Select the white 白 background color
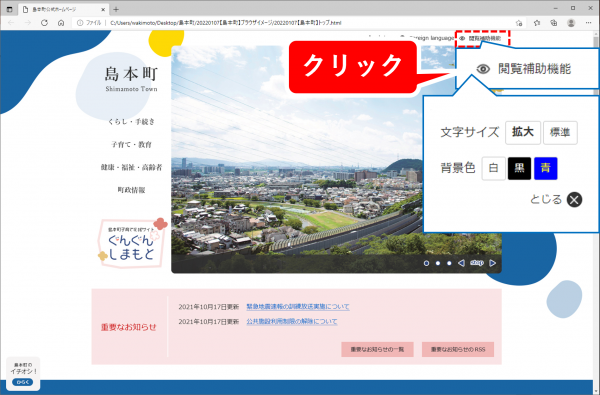Image resolution: width=600 pixels, height=395 pixels. point(493,168)
